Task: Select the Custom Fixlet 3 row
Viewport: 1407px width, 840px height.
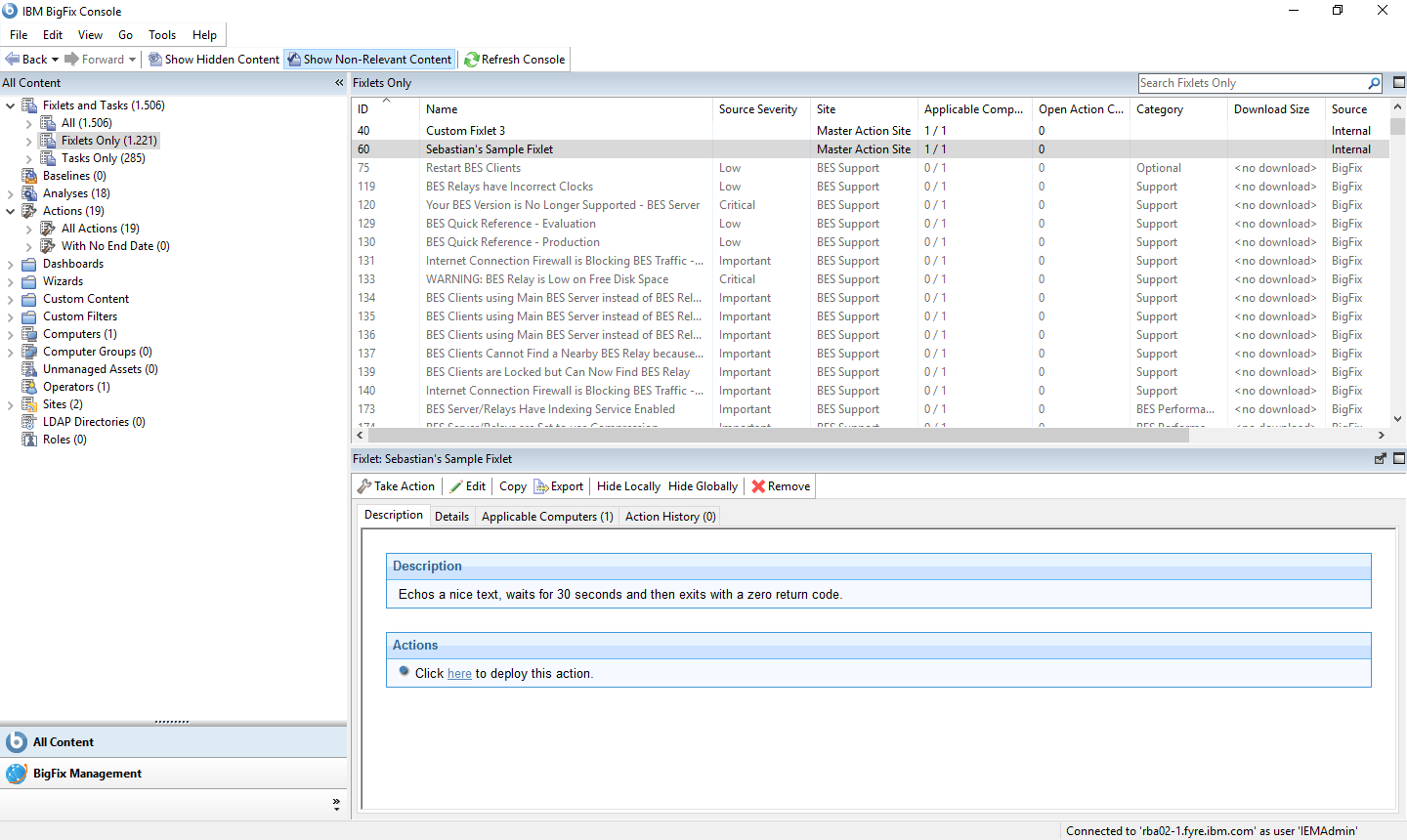Action: point(870,131)
